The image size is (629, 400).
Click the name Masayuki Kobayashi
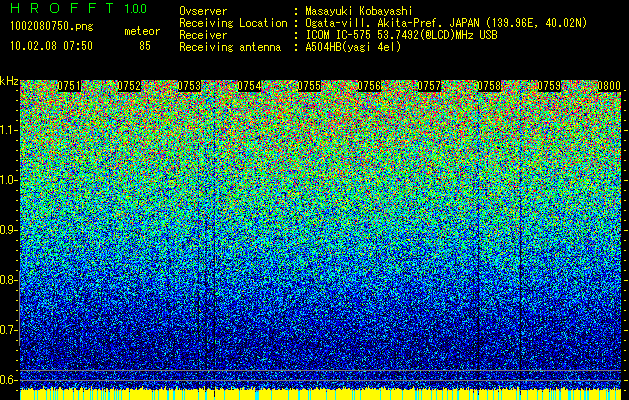pyautogui.click(x=359, y=11)
